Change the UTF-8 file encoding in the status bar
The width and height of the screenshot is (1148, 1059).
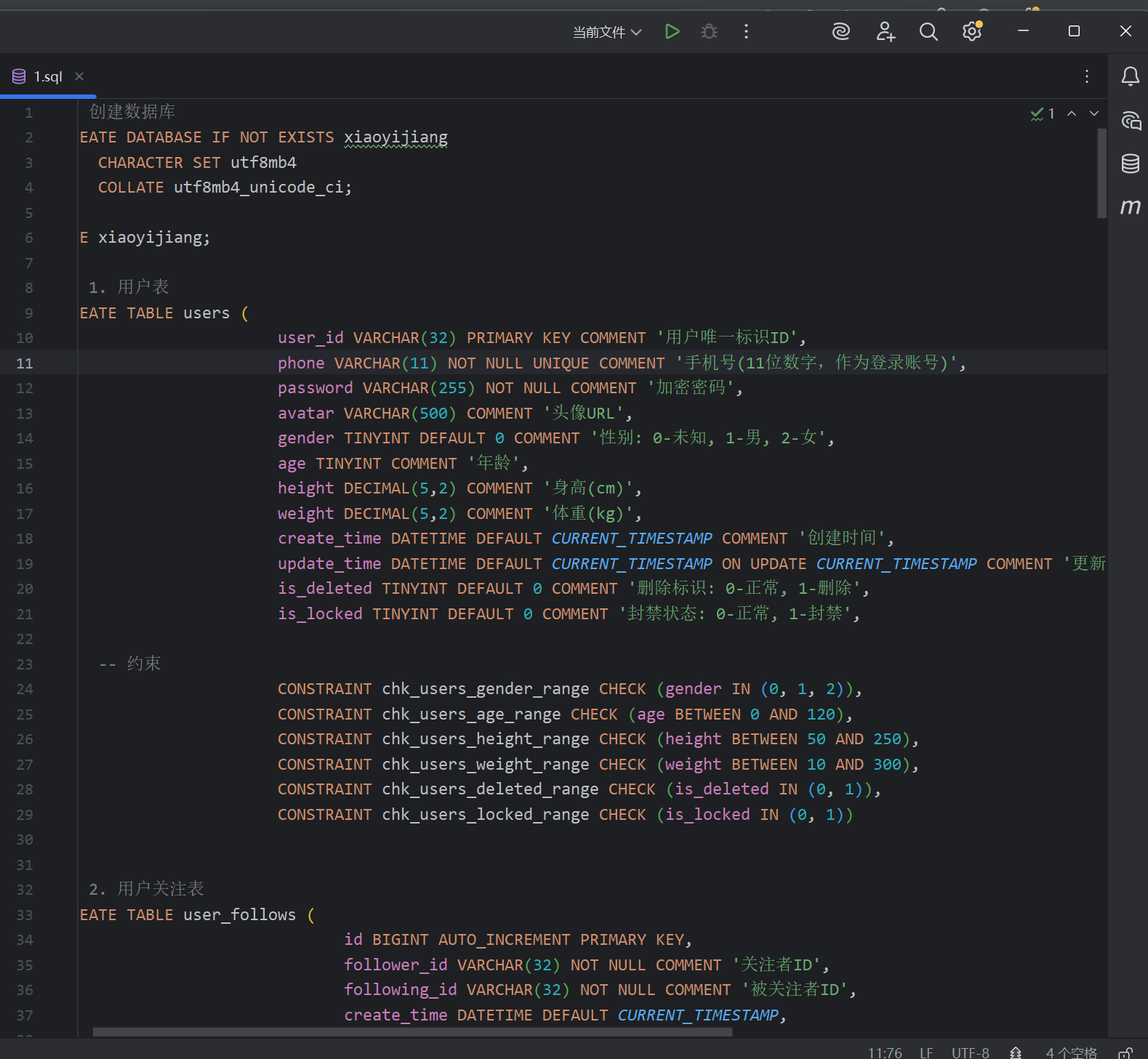pos(971,1052)
